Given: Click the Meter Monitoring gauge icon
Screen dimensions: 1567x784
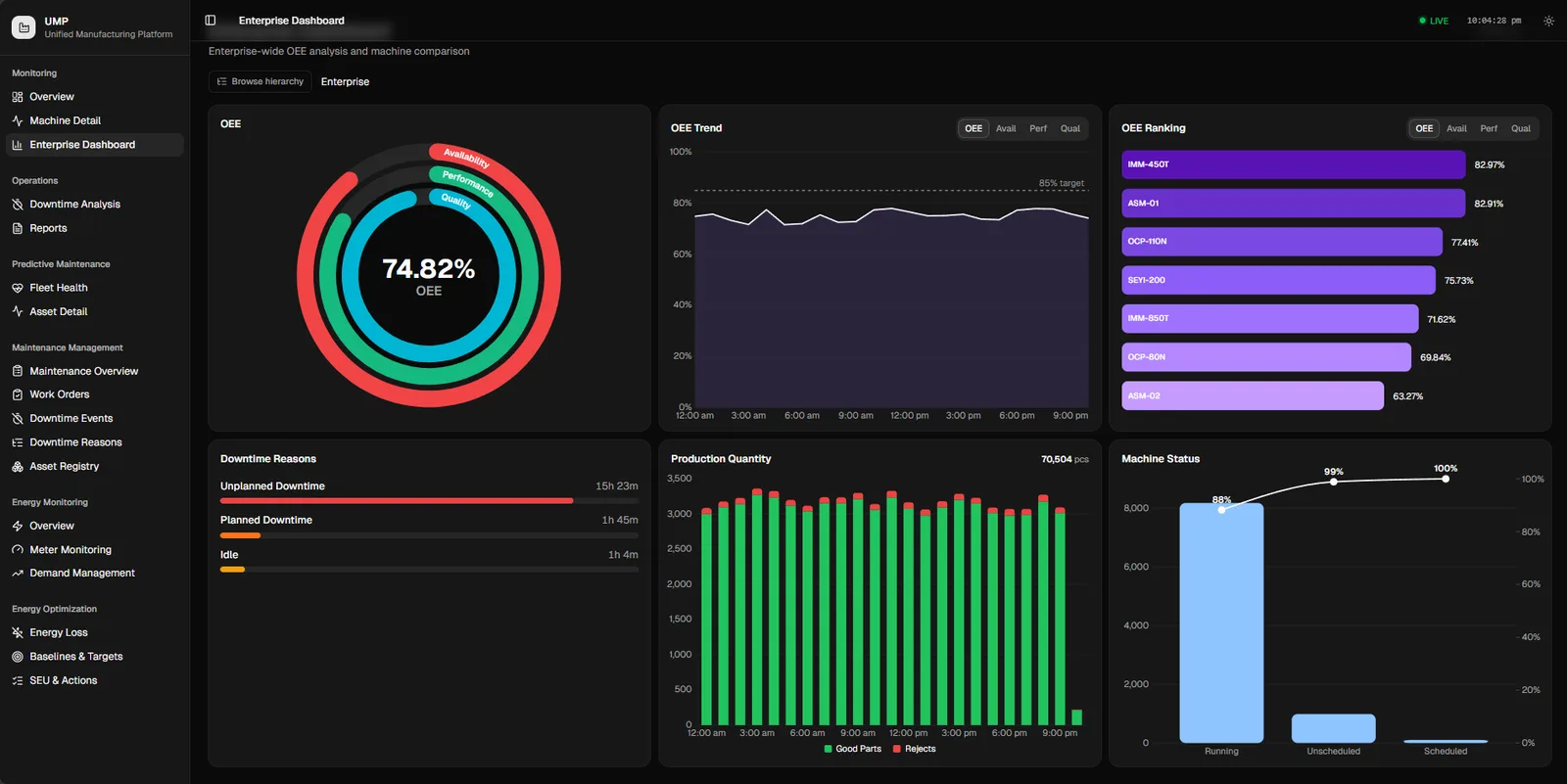Looking at the screenshot, I should [18, 550].
